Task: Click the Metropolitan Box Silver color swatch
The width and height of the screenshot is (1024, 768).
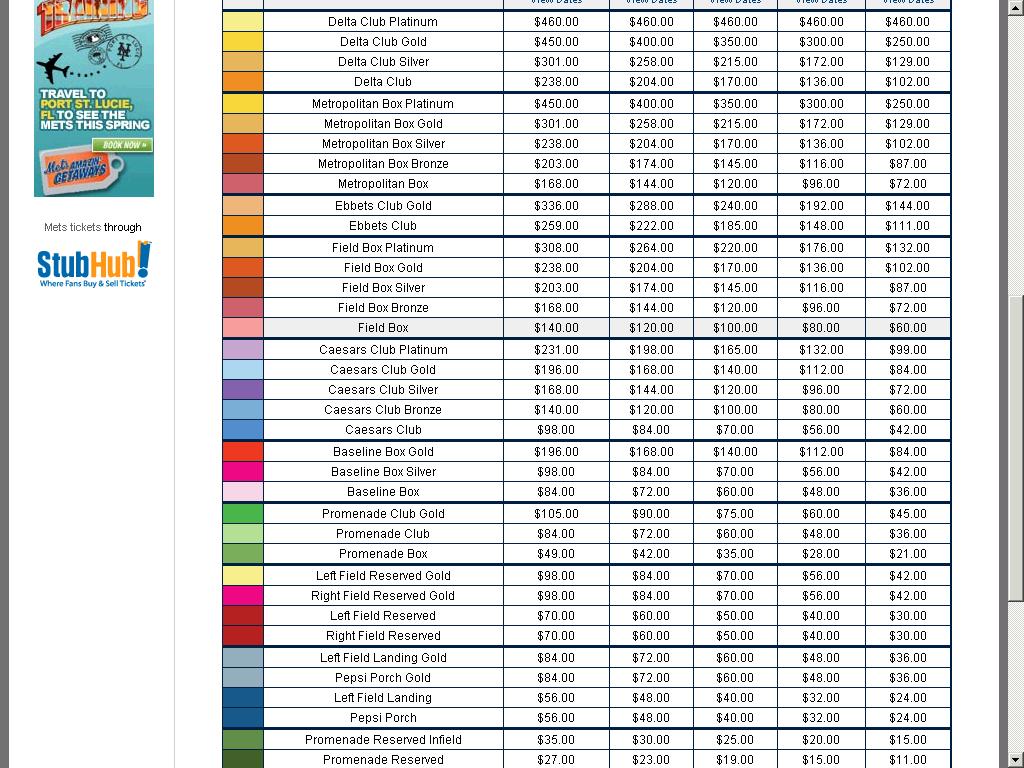Action: coord(243,144)
